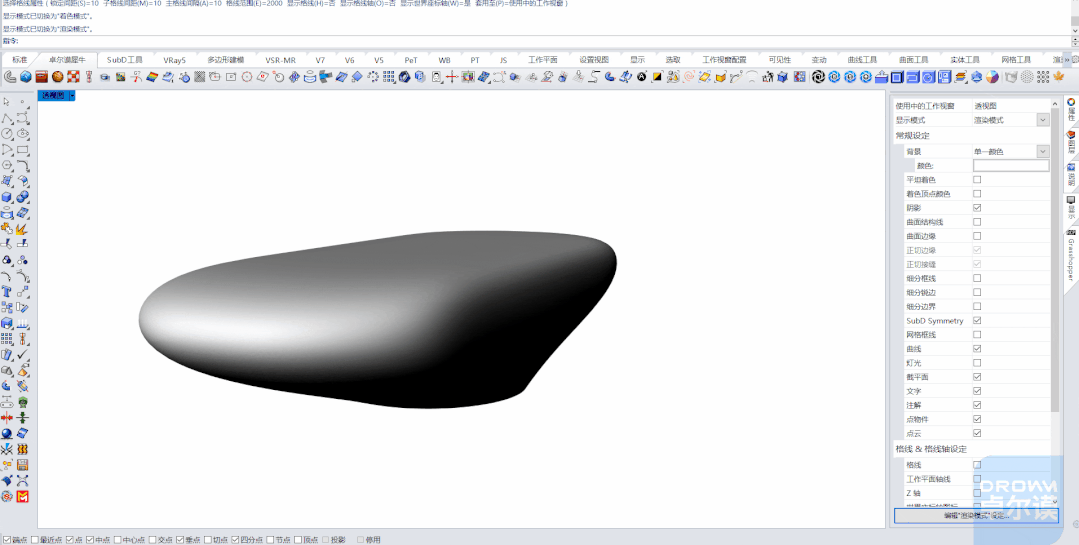Toggle the 四分点 osnap checkbox
1079x545 pixels.
coord(235,540)
